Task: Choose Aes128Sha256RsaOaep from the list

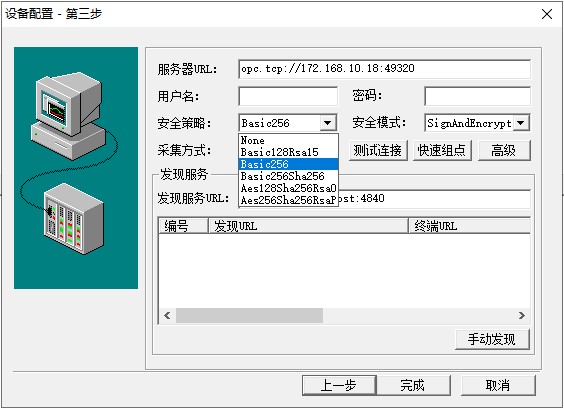Action: click(x=288, y=188)
